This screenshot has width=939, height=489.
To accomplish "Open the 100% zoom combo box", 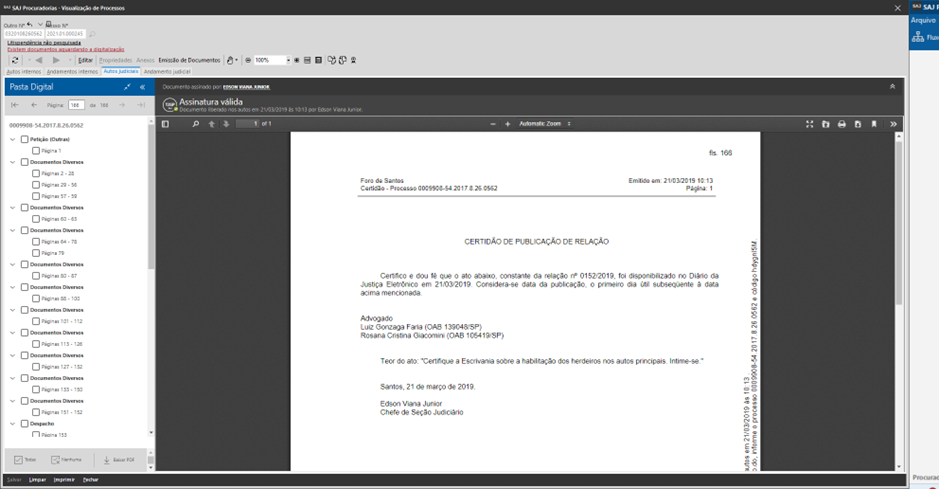I will 272,60.
